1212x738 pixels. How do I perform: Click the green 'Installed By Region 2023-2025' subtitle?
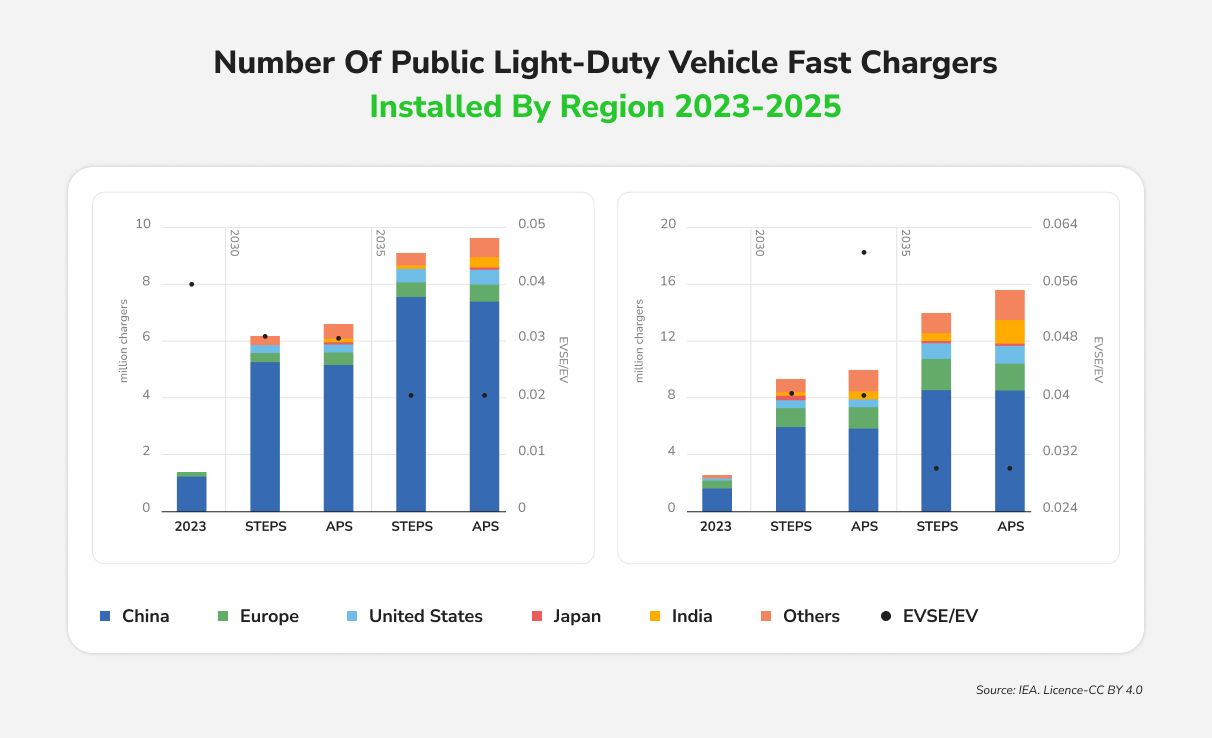(605, 106)
